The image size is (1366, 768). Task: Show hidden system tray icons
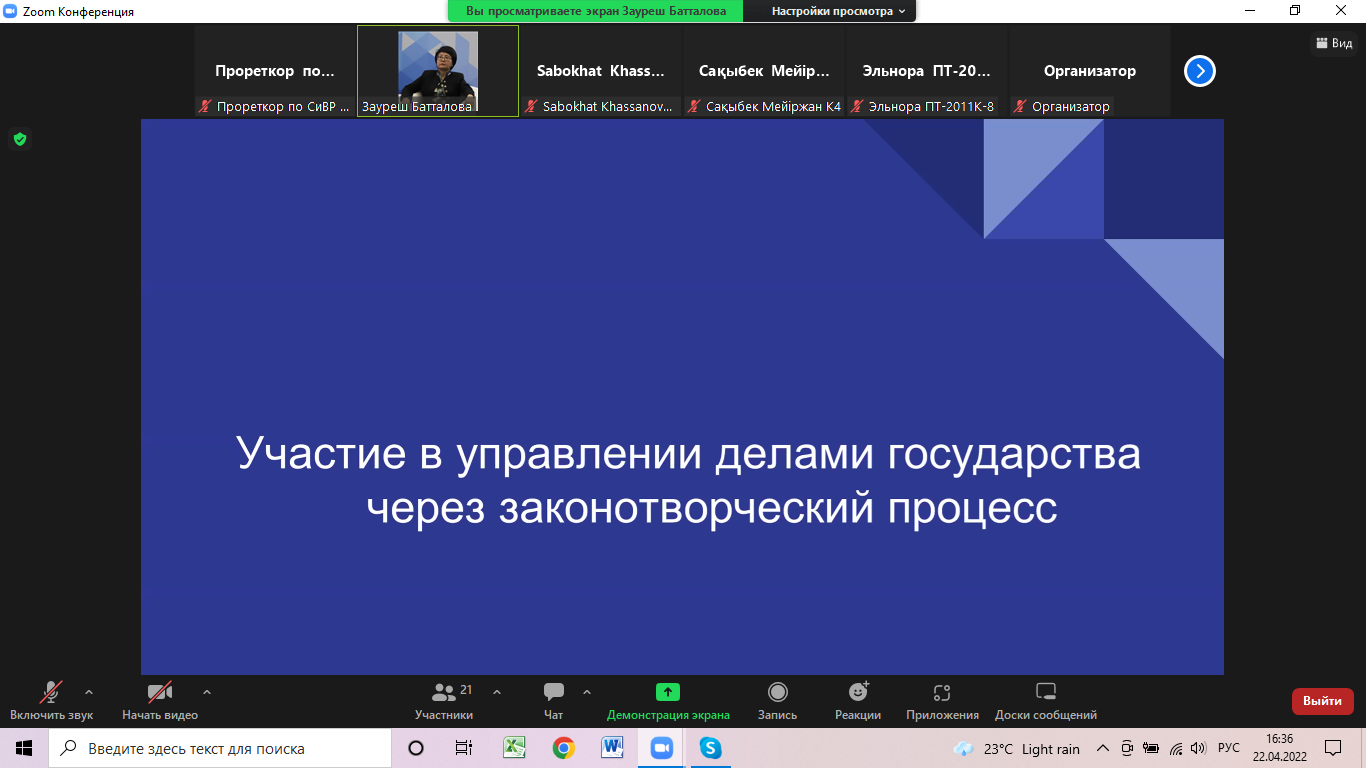pos(1103,749)
